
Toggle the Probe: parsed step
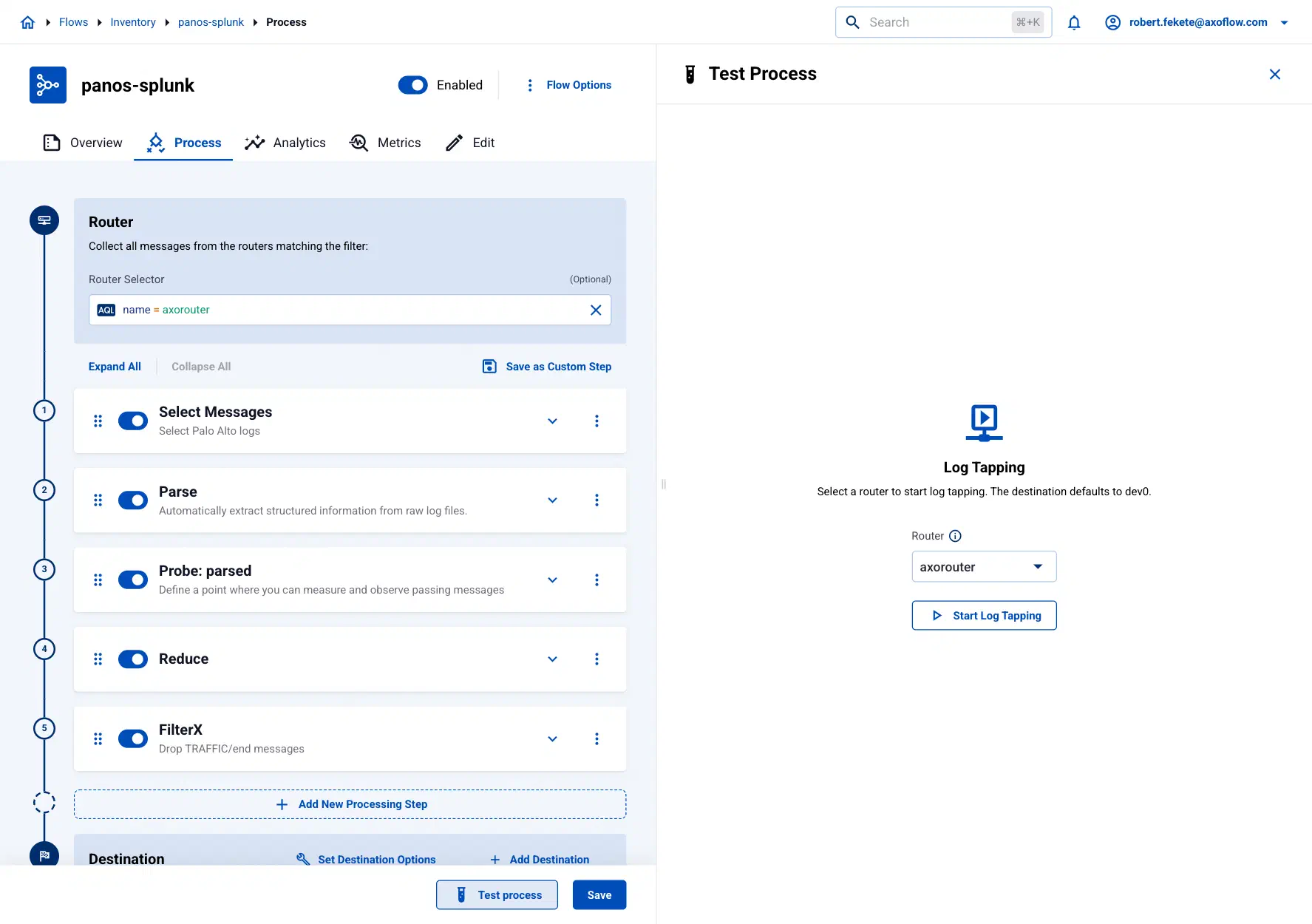pos(133,580)
